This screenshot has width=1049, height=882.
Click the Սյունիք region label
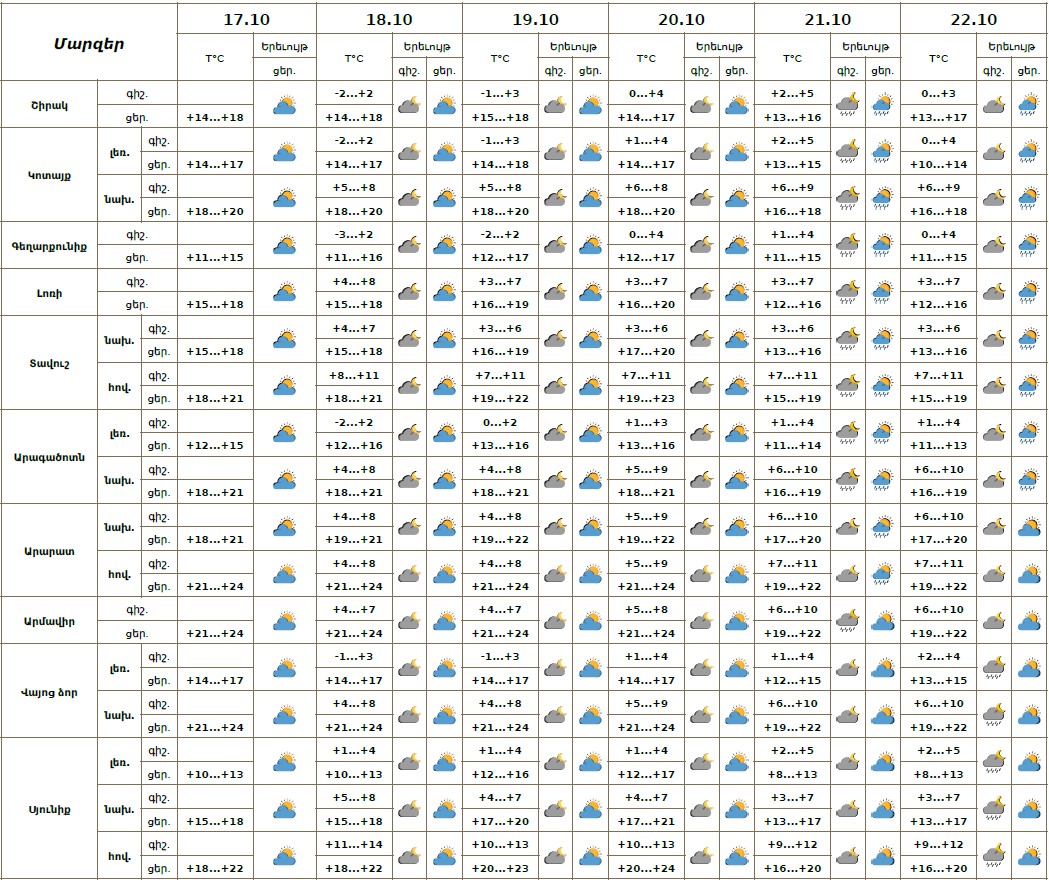(49, 809)
